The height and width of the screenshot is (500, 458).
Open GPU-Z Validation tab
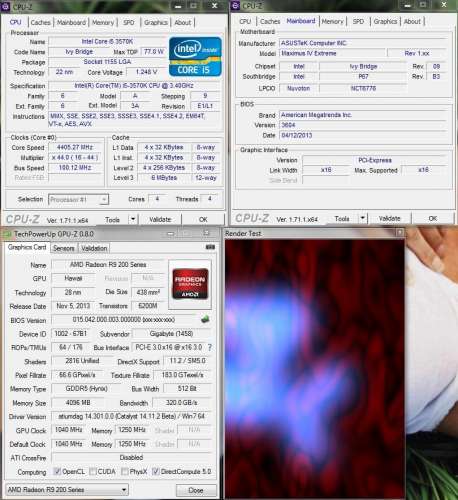[x=94, y=248]
